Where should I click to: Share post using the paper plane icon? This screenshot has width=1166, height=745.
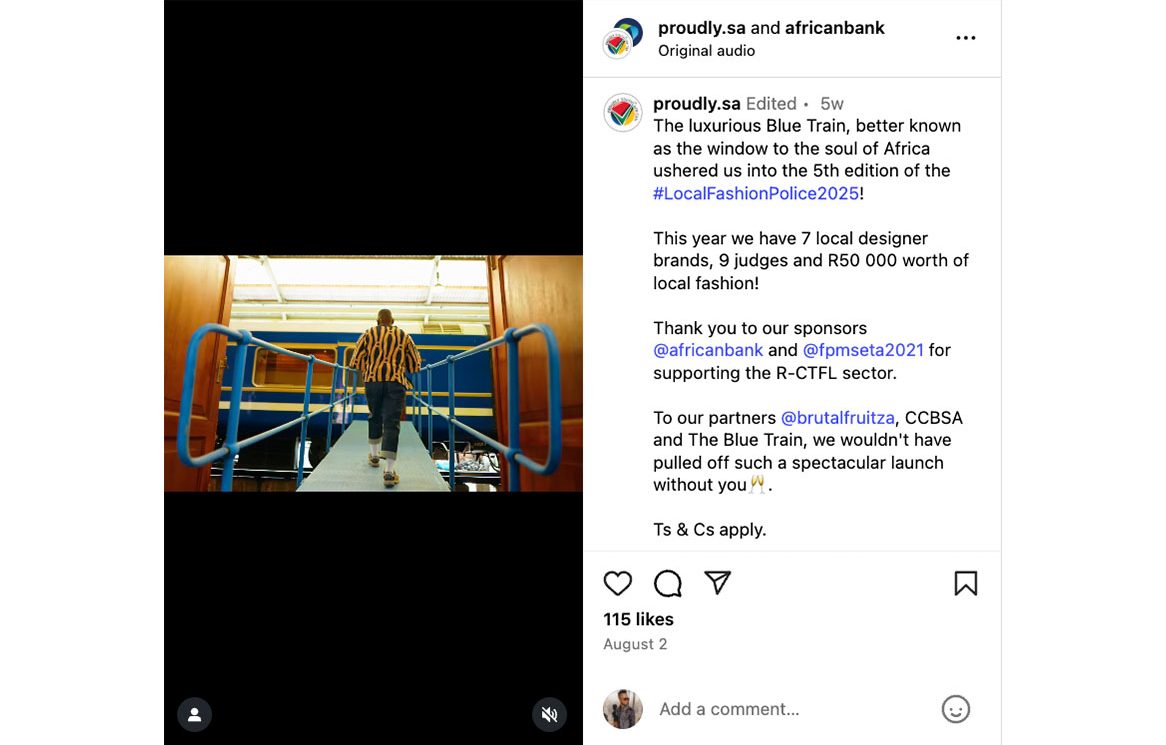pyautogui.click(x=718, y=583)
